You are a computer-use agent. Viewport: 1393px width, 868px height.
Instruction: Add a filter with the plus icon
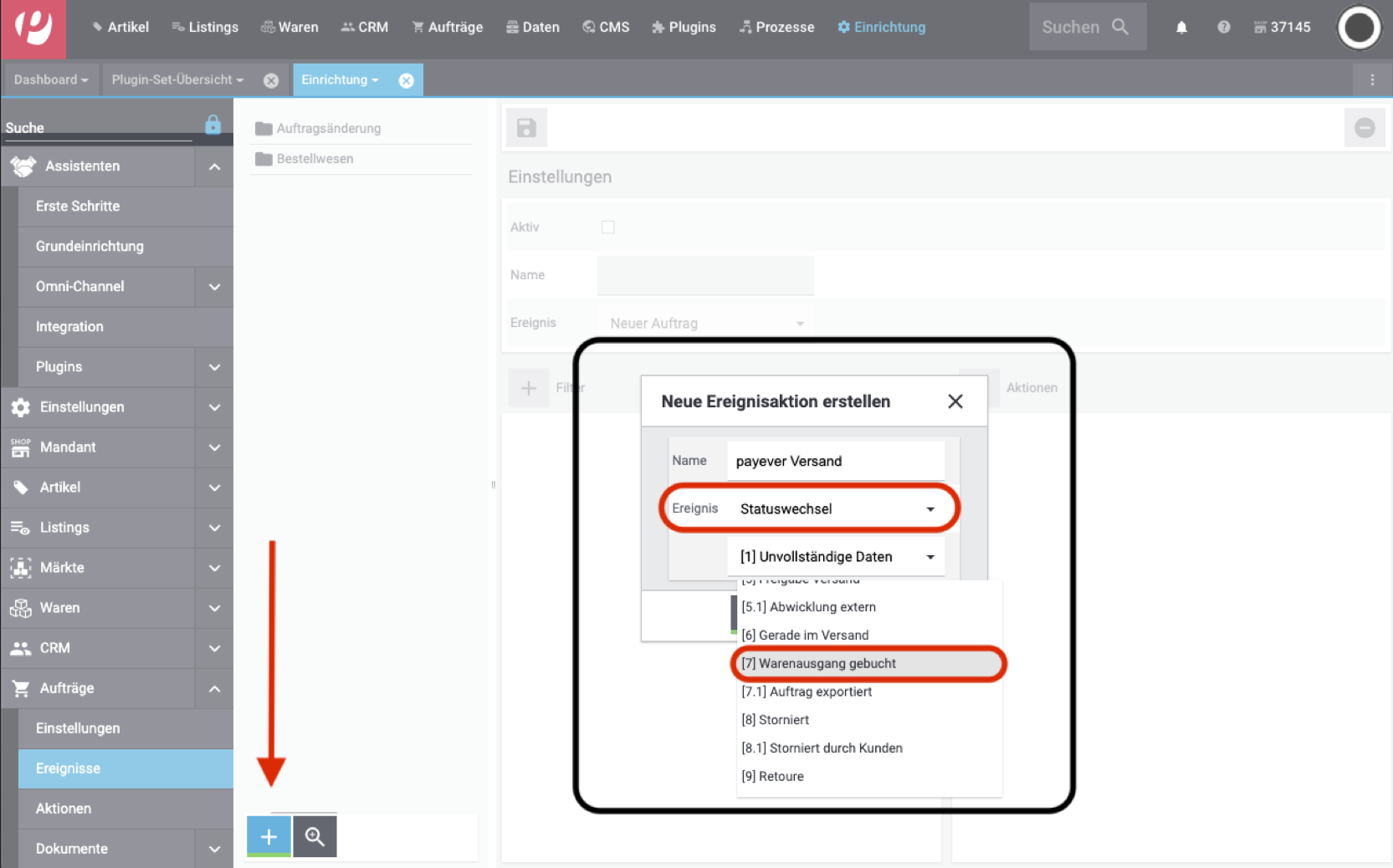tap(529, 388)
